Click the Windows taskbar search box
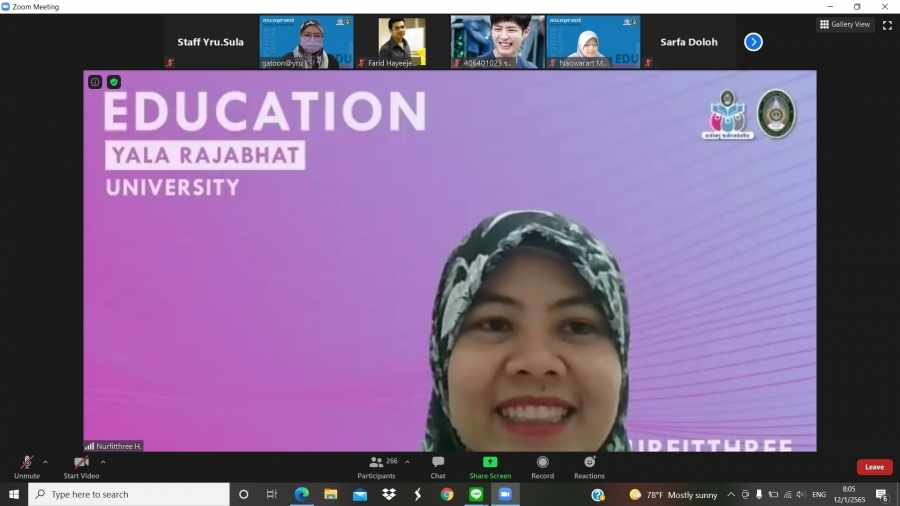Viewport: 900px width, 506px height. click(x=130, y=494)
